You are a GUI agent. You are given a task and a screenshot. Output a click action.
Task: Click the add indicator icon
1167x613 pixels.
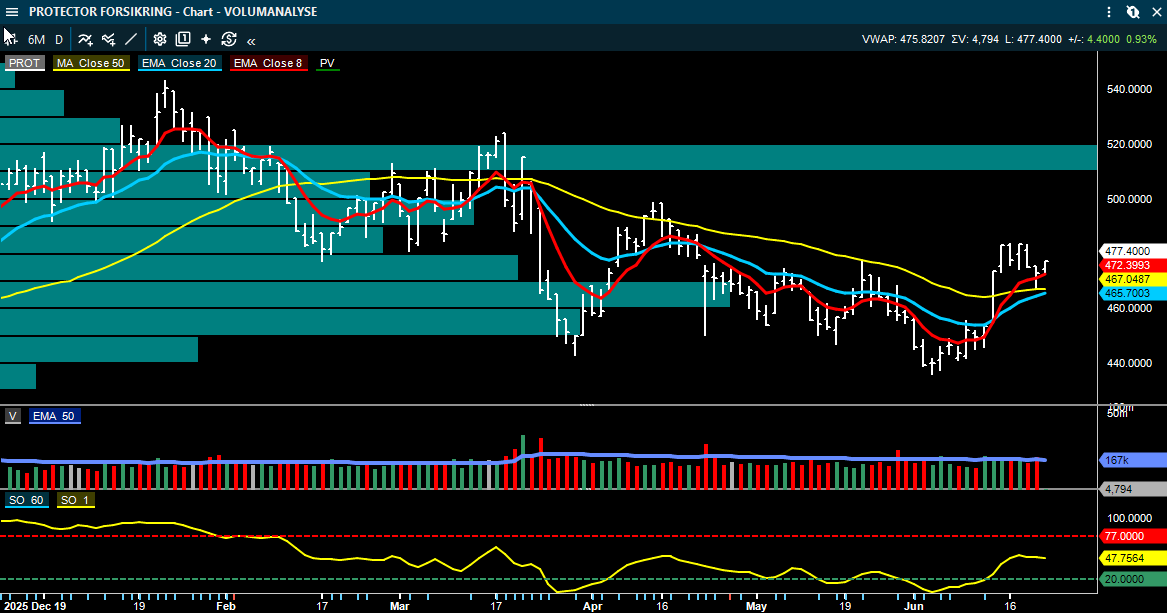86,39
